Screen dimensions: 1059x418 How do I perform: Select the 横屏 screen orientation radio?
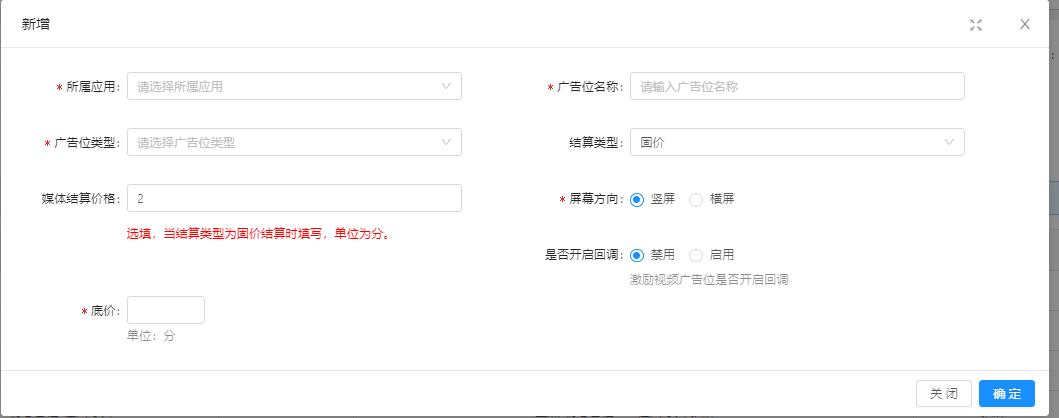point(696,199)
